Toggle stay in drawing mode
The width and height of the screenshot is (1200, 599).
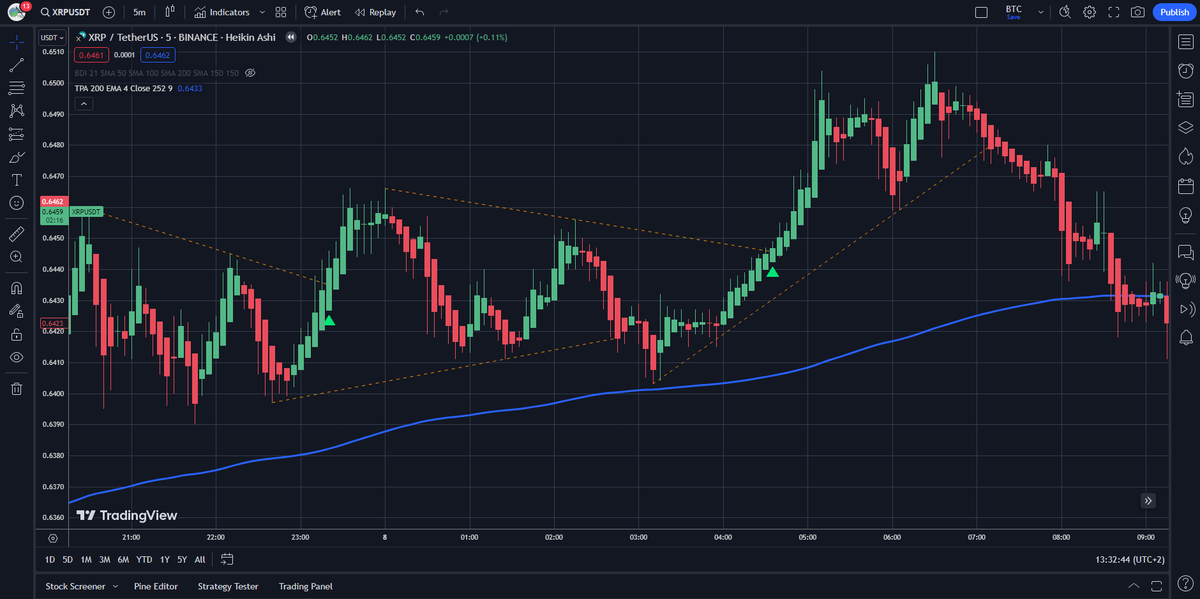point(16,310)
